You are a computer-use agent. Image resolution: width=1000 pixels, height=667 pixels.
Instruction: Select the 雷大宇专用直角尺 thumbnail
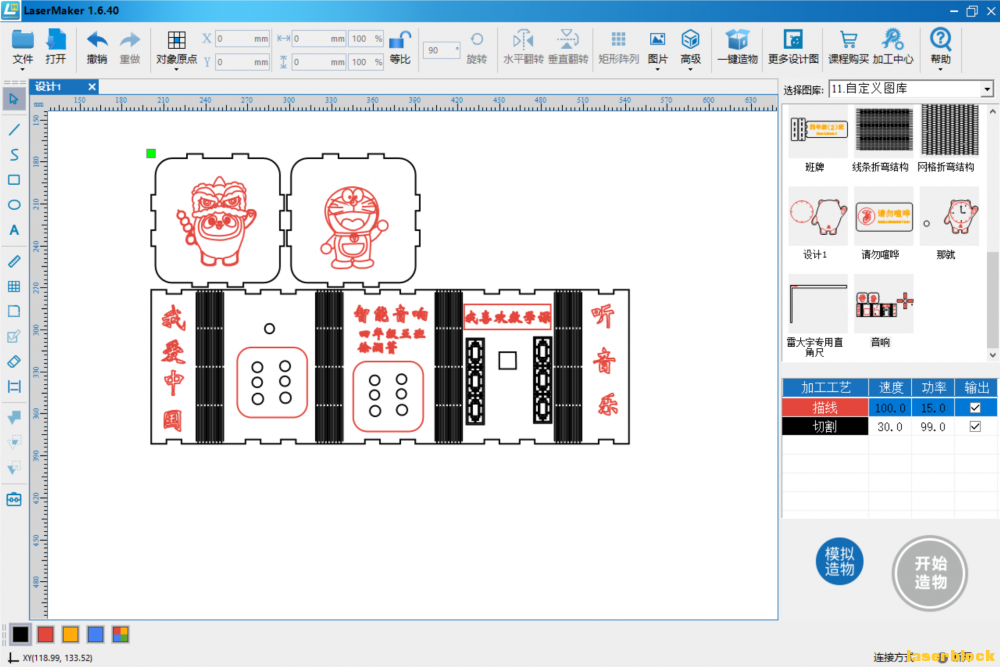pyautogui.click(x=818, y=304)
